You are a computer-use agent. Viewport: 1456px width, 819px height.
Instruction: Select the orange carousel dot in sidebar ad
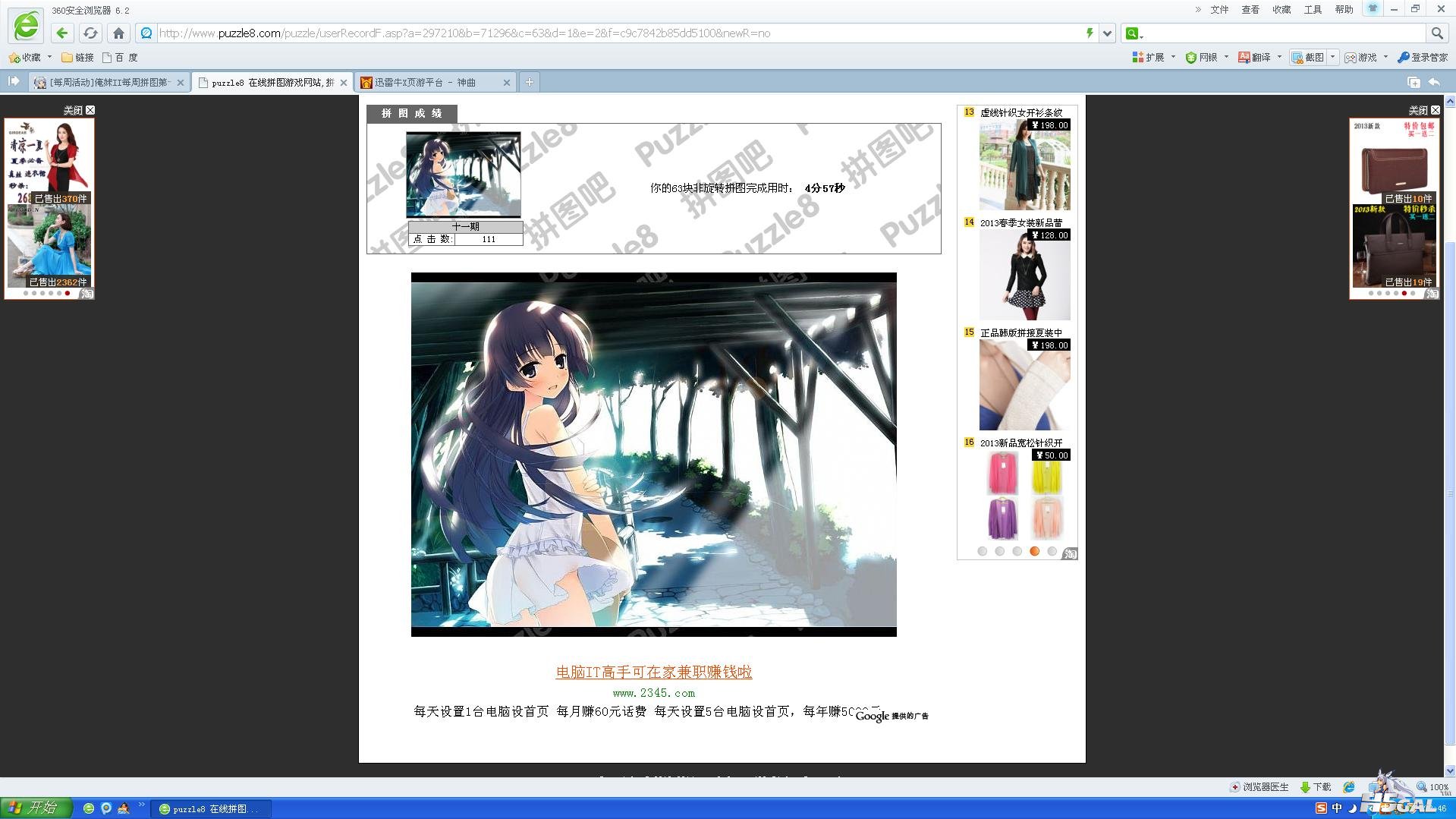pyautogui.click(x=1034, y=552)
